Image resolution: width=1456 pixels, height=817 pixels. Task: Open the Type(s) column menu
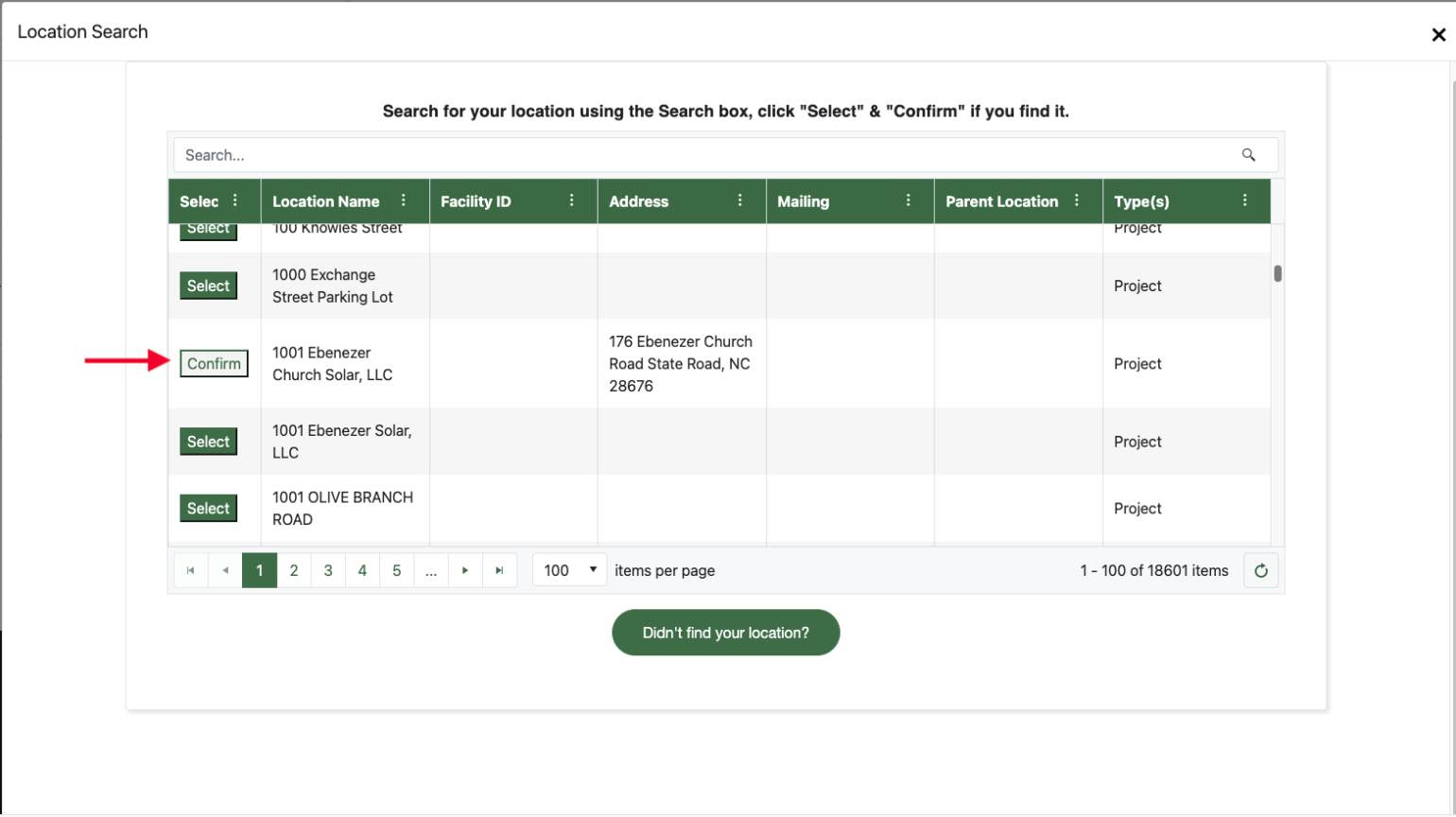(1246, 200)
